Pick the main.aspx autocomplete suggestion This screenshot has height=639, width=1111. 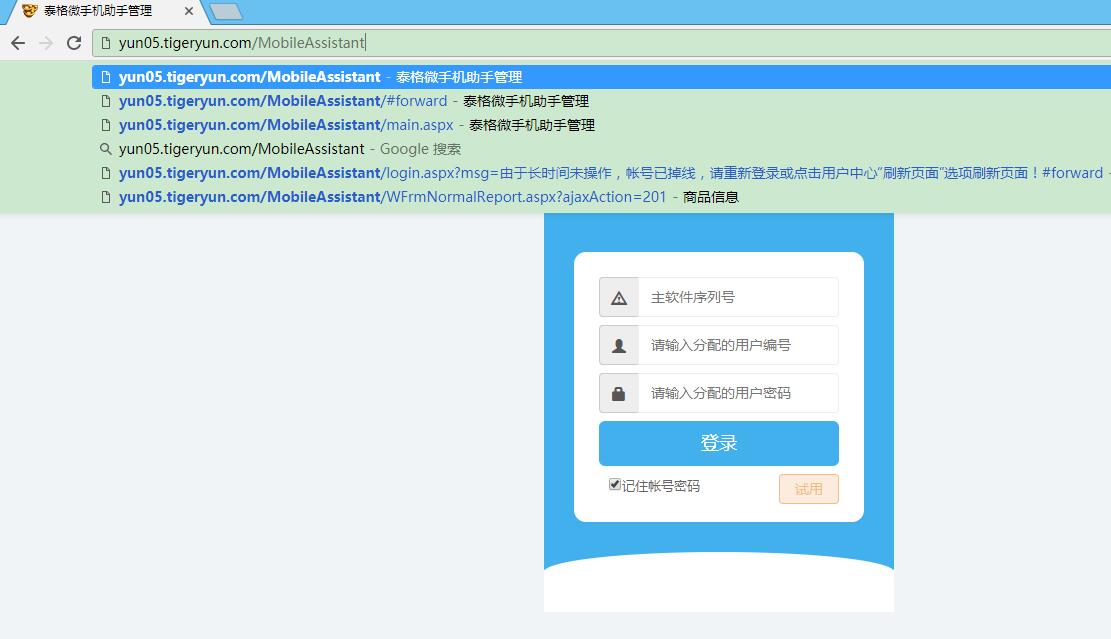pos(356,125)
